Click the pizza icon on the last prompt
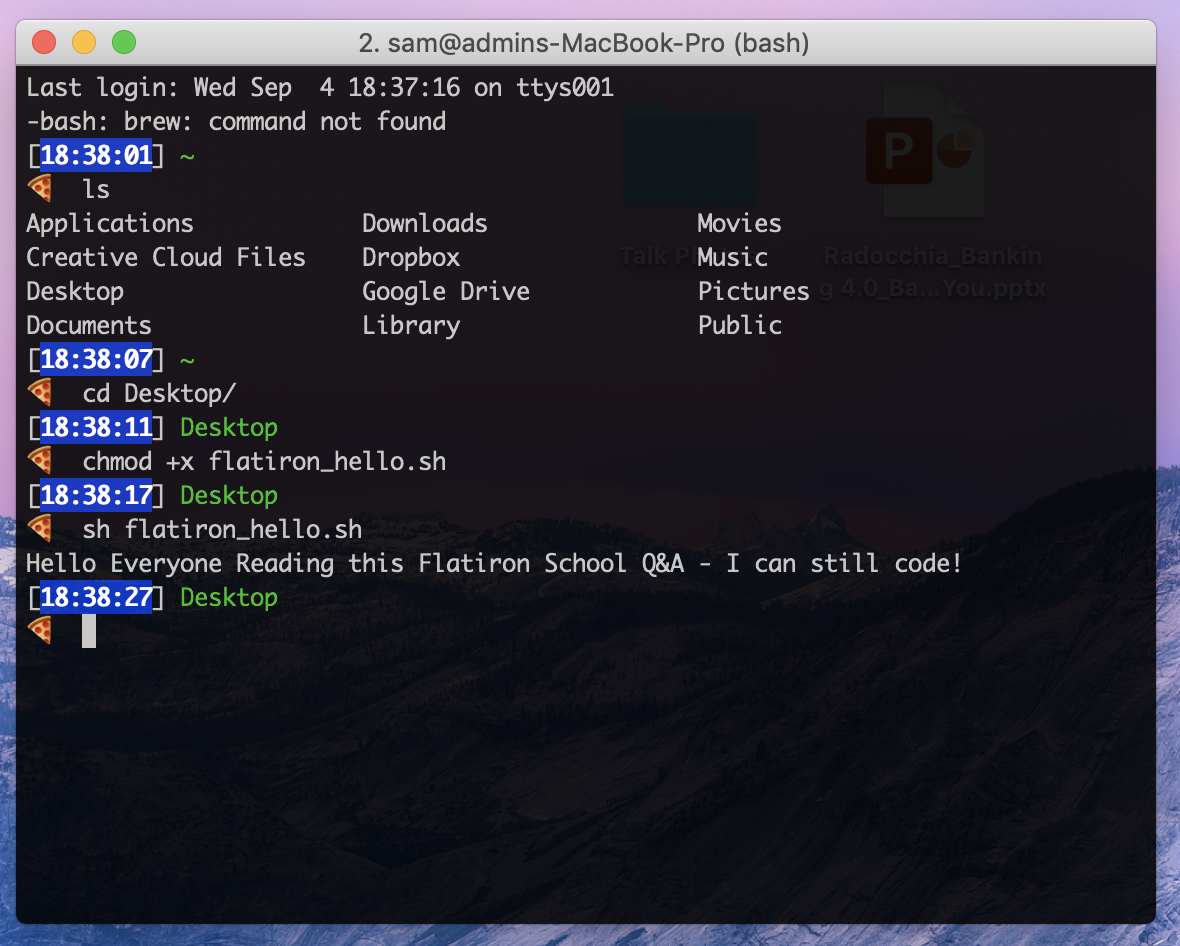The height and width of the screenshot is (946, 1180). click(x=41, y=629)
